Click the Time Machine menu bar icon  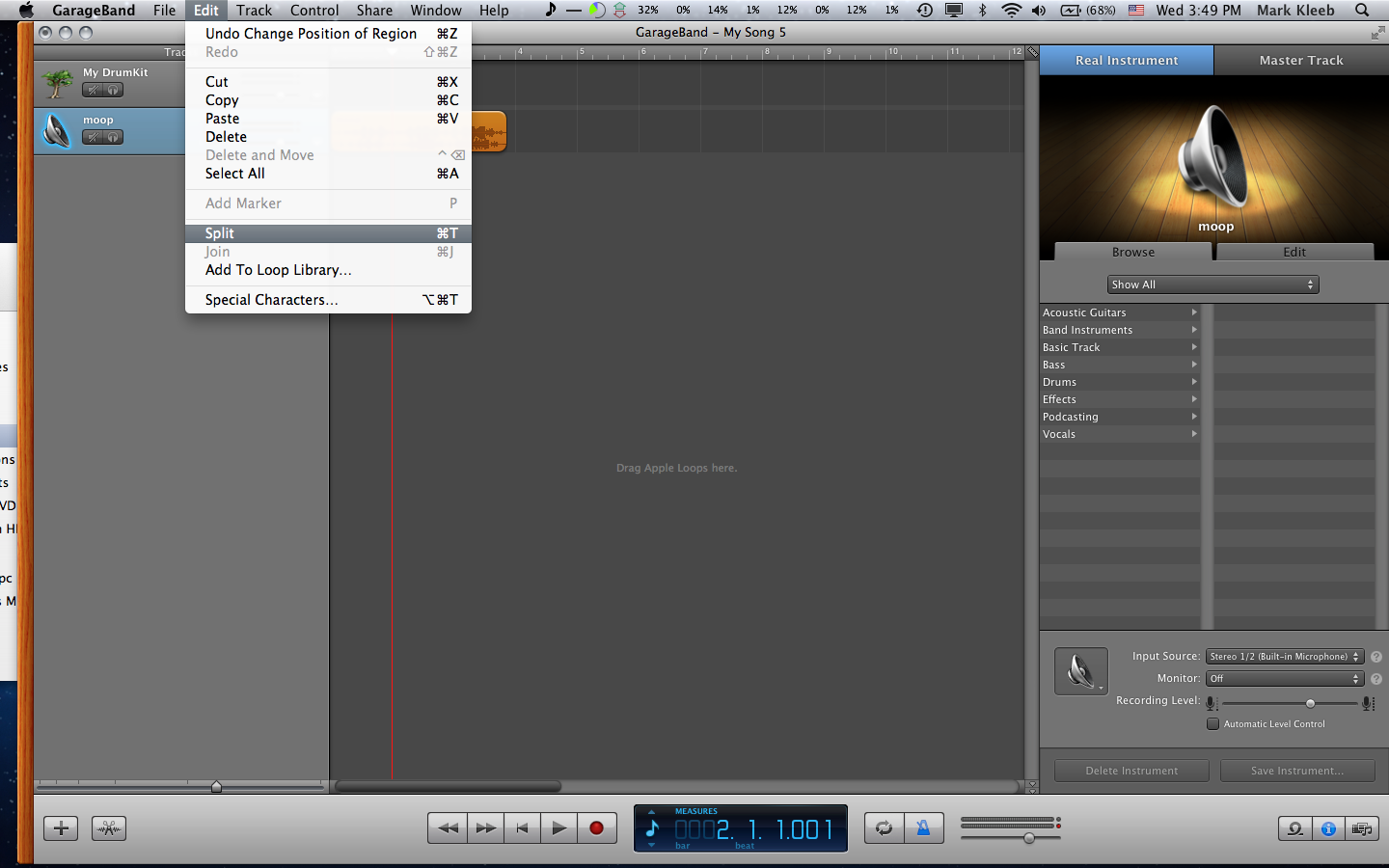(925, 11)
